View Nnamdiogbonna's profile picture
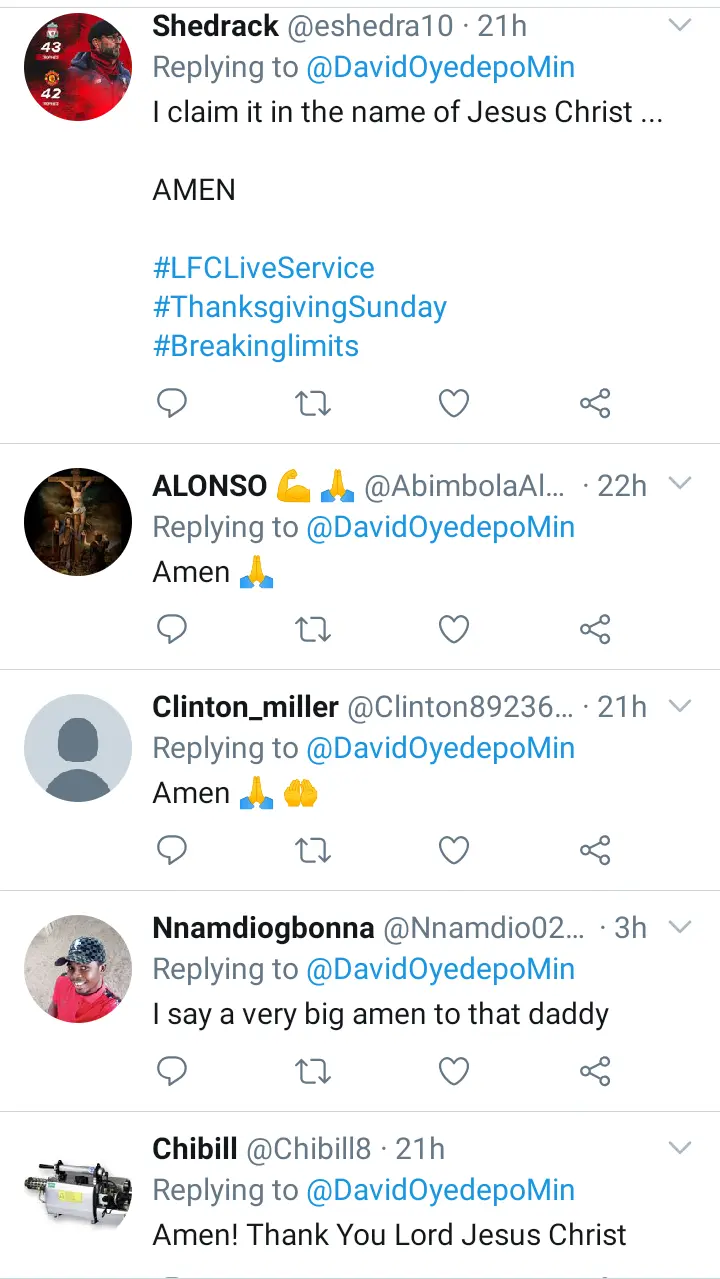 78,969
